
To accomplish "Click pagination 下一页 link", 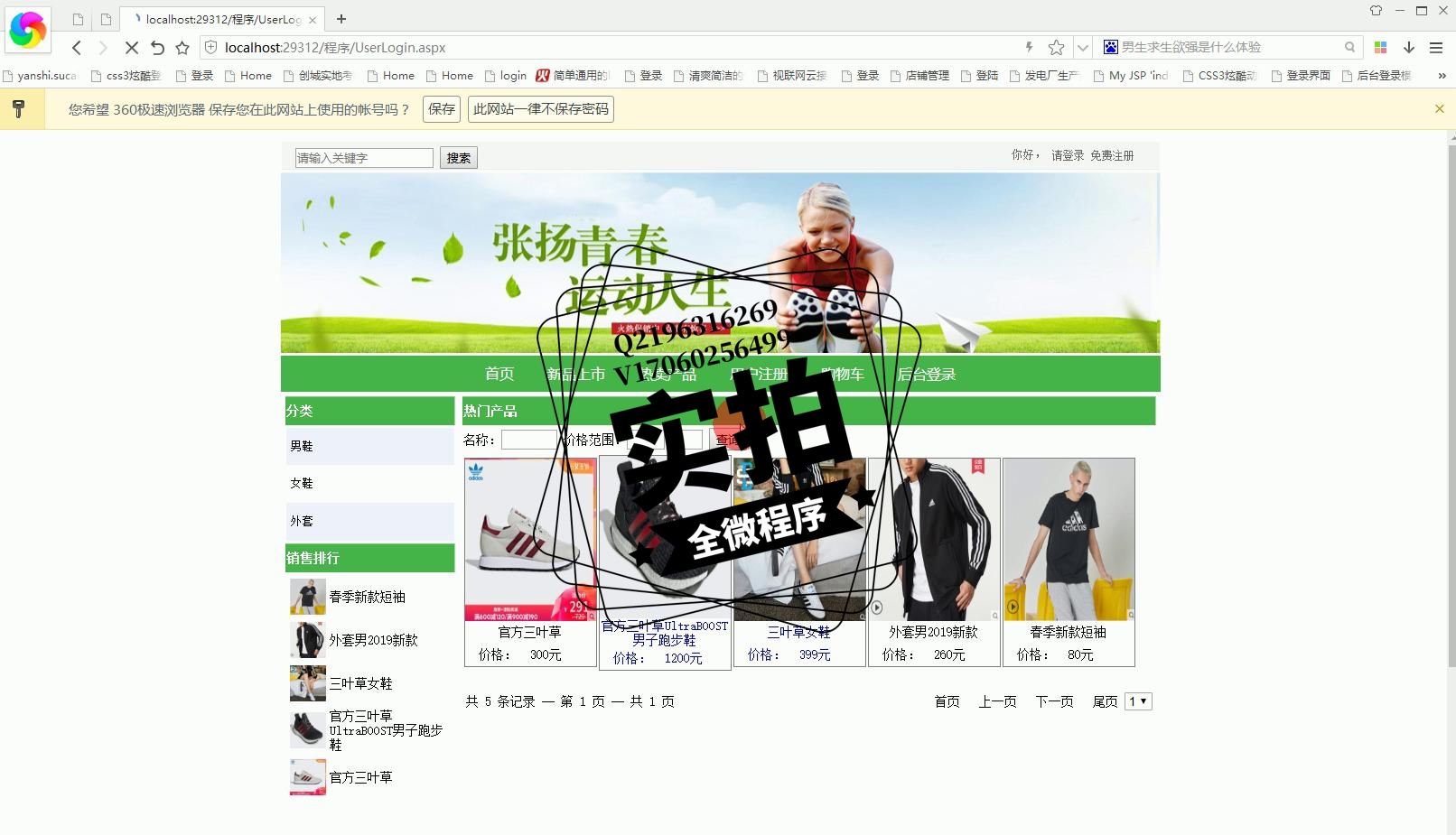I will click(1055, 701).
